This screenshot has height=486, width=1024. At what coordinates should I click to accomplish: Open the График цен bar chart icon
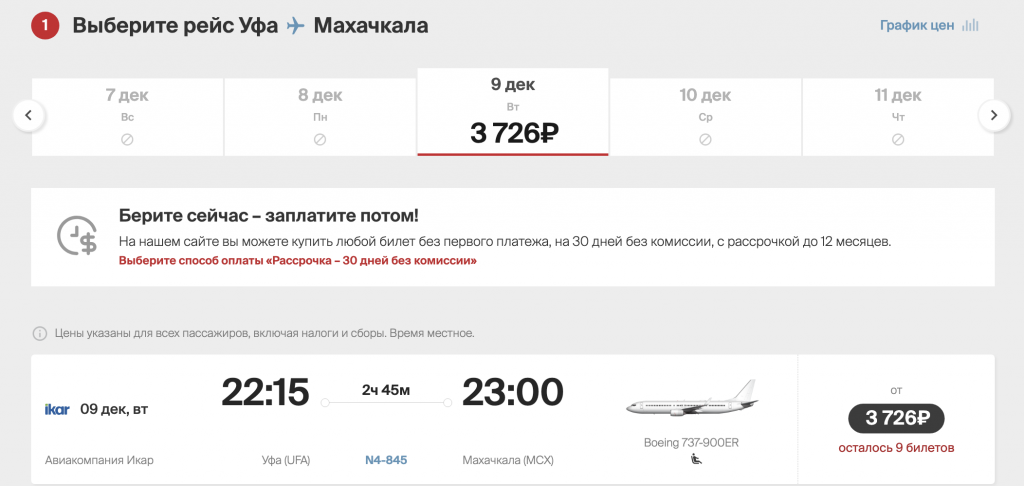click(970, 26)
